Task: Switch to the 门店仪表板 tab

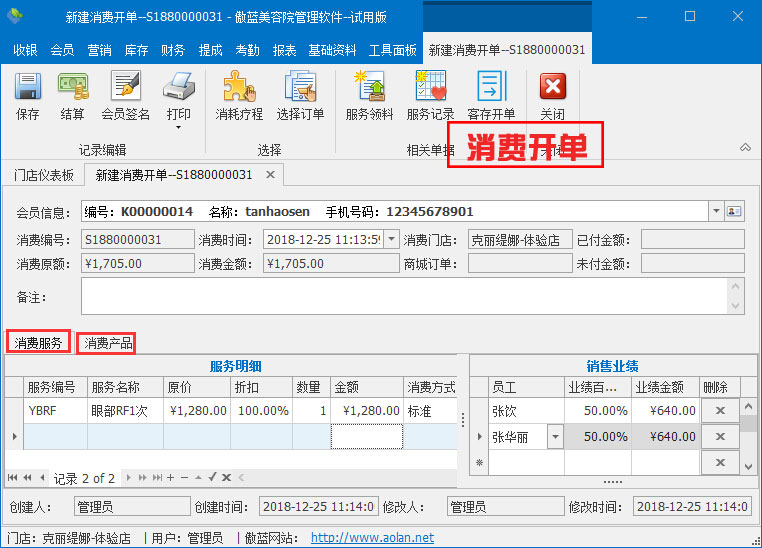Action: click(x=44, y=175)
